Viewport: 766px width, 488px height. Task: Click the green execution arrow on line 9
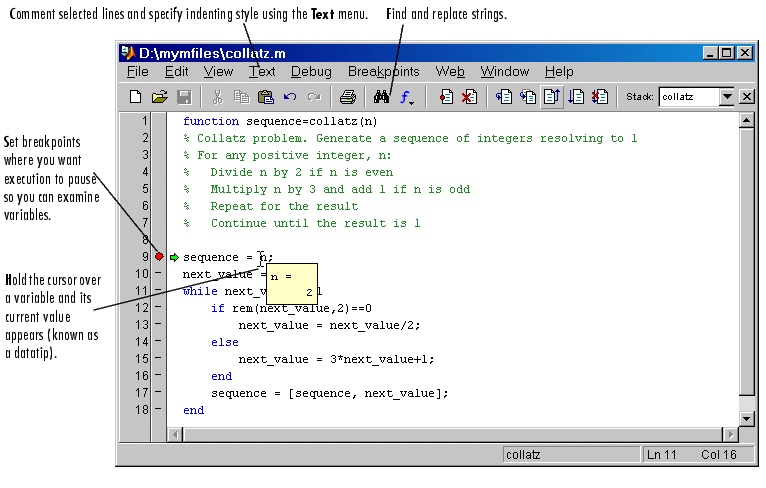174,257
